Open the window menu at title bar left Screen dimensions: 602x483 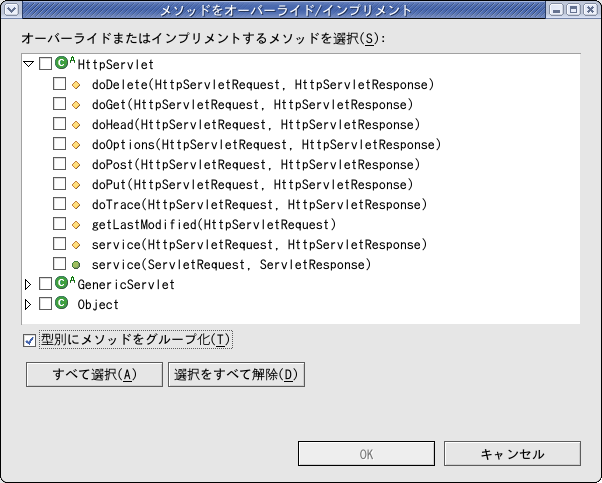[11, 9]
